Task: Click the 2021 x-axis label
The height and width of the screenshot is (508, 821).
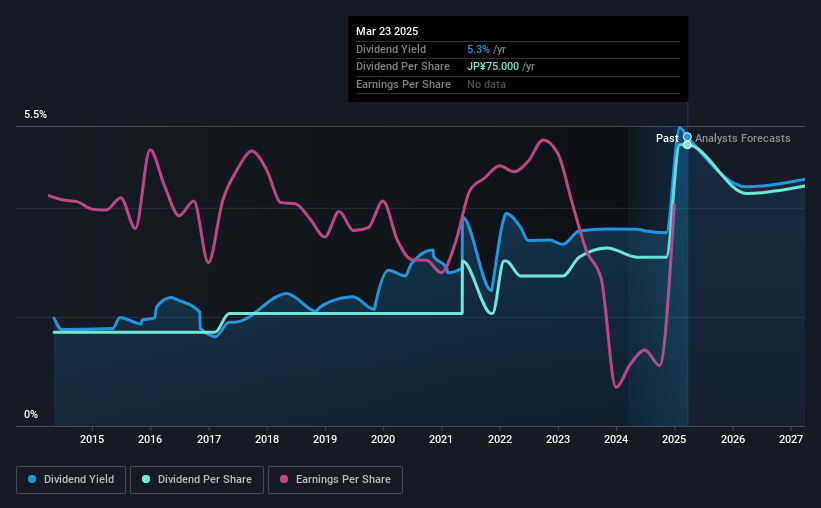Action: click(441, 439)
